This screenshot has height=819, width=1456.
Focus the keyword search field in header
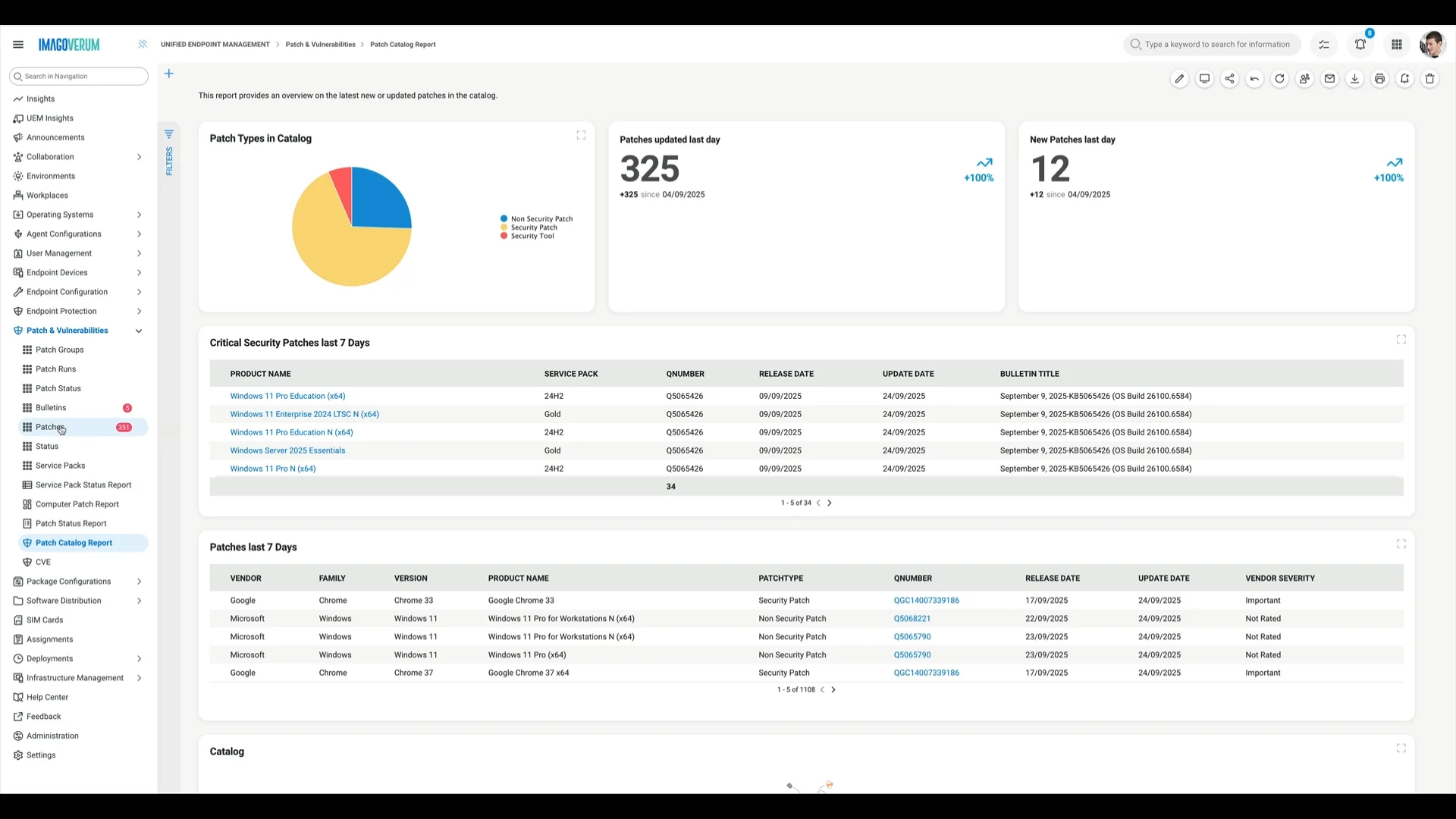[x=1212, y=45]
